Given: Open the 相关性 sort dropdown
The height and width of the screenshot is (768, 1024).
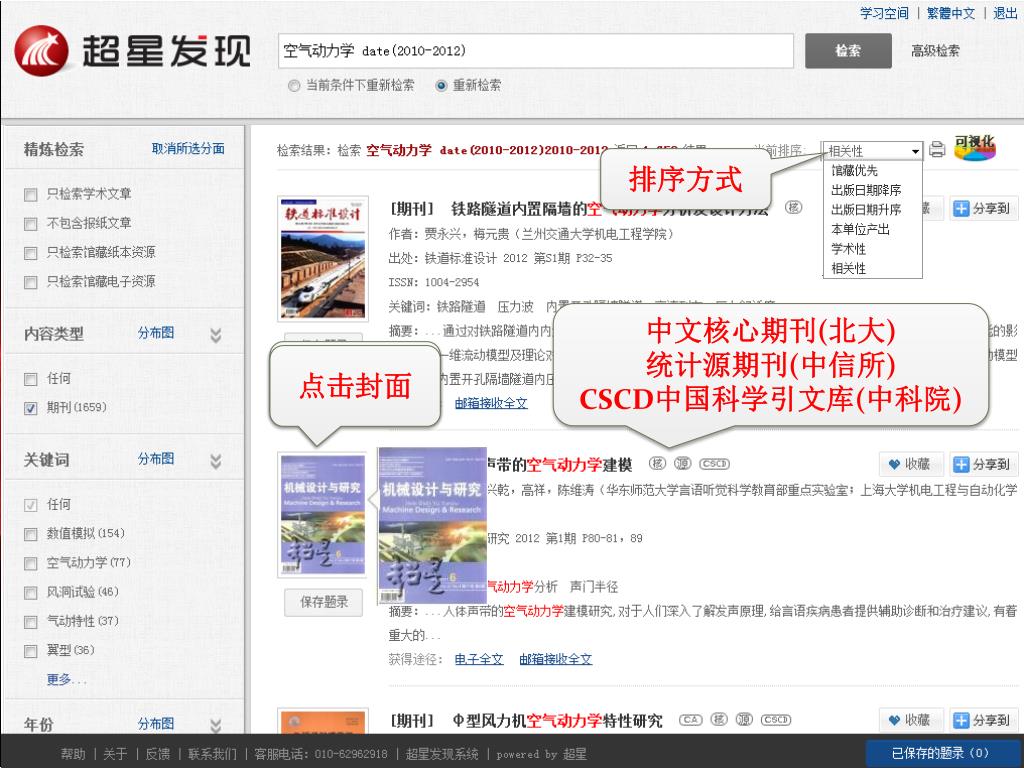Looking at the screenshot, I should point(872,151).
